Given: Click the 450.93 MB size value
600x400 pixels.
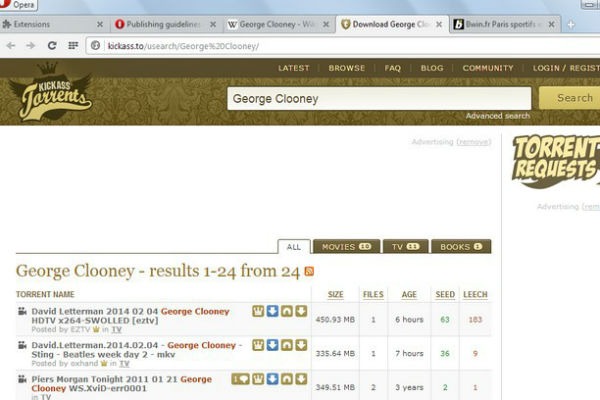Looking at the screenshot, I should [x=335, y=320].
